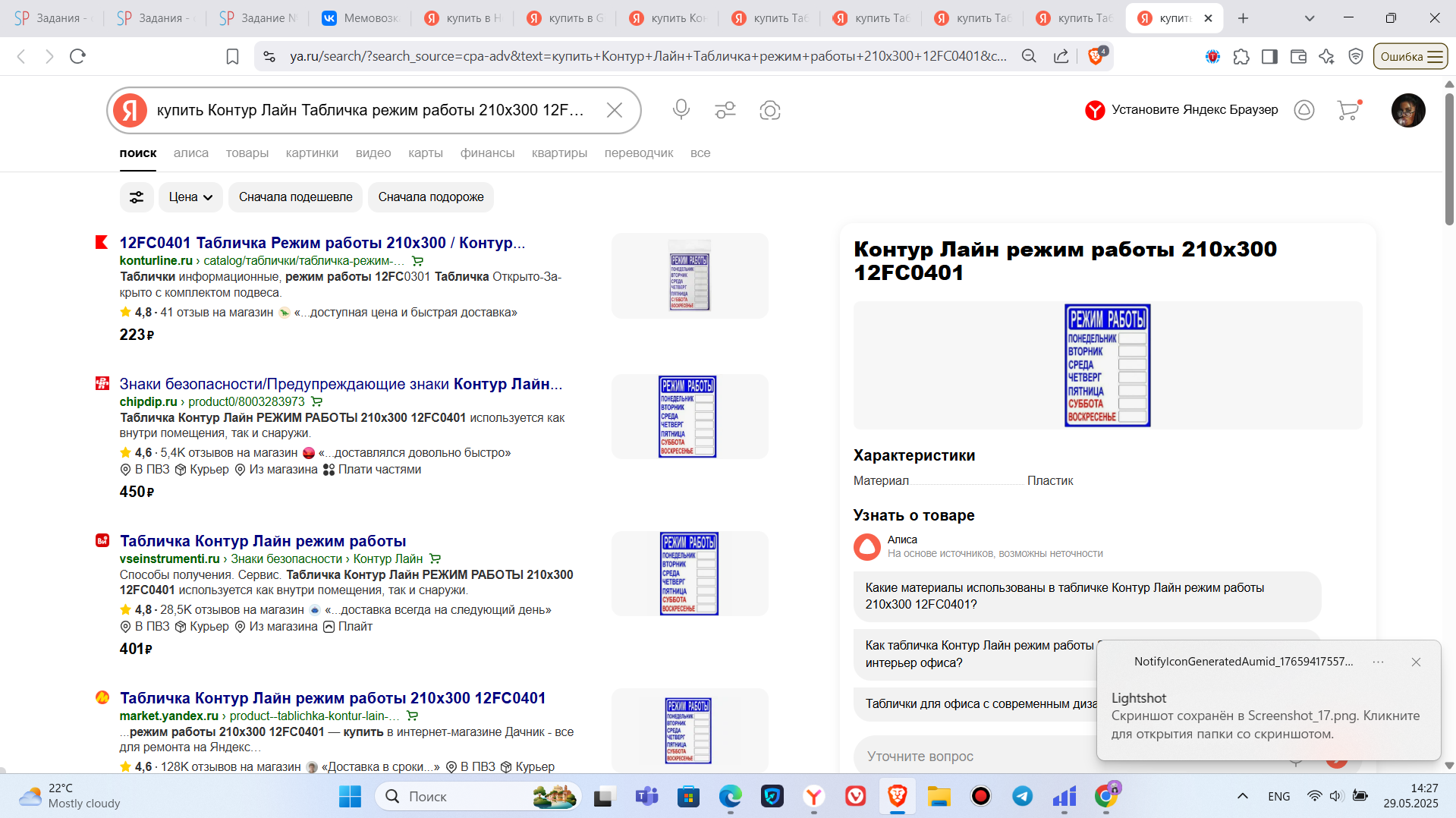
Task: Switch to the Мемовоз browser tab
Action: (x=360, y=18)
